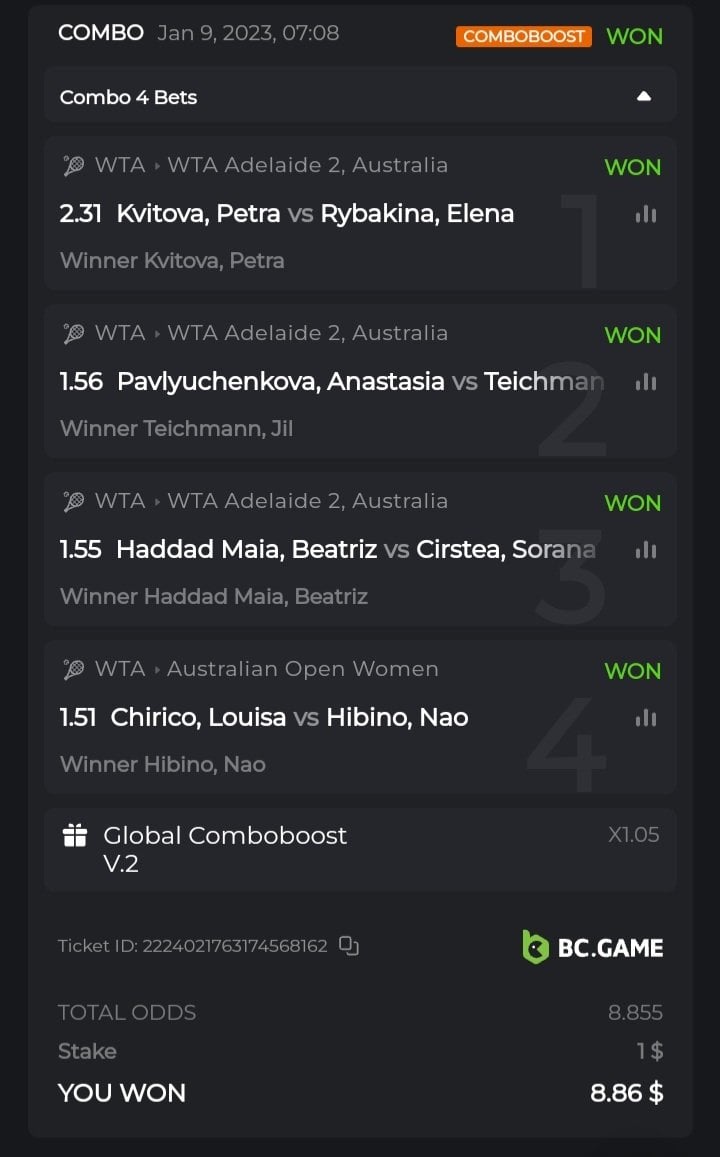
Task: Copy the Ticket ID
Action: (x=349, y=946)
